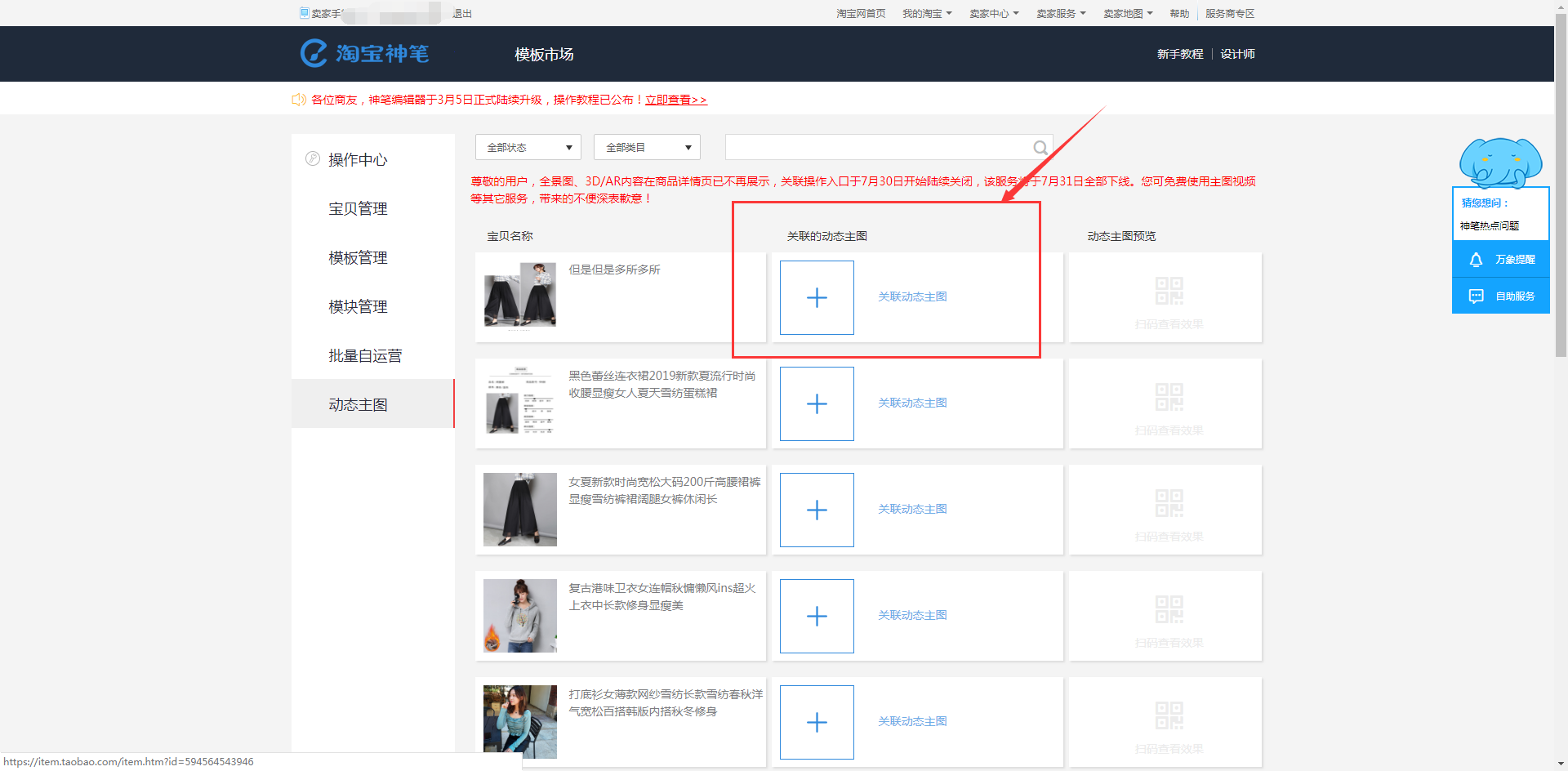This screenshot has height=771, width=1568.
Task: Click the plus icon for 黑色蕾丝连衣裙 item
Action: coord(817,404)
